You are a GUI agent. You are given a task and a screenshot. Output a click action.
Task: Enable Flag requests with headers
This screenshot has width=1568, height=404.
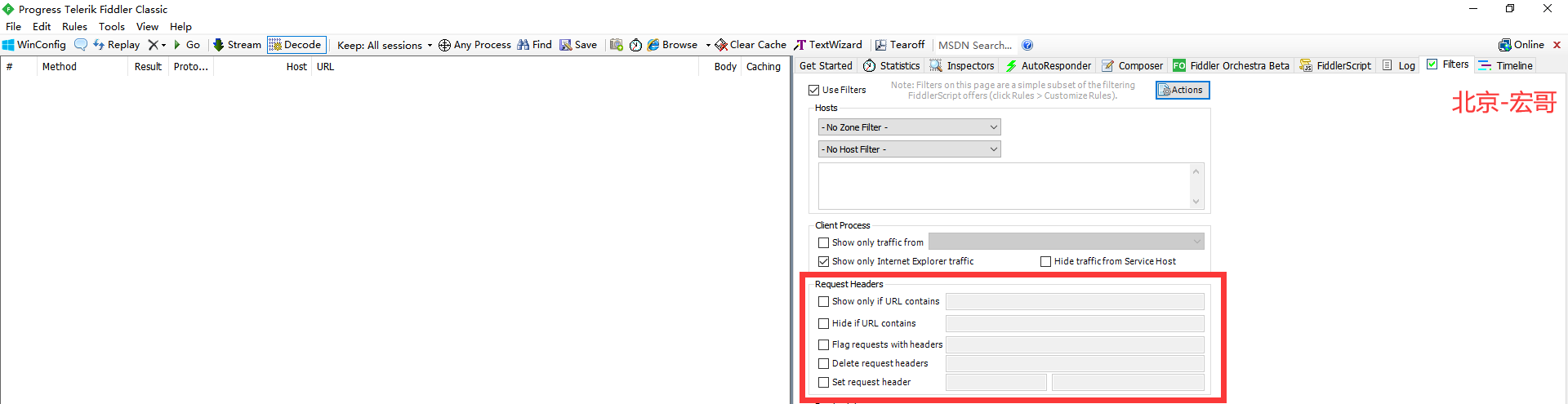(x=823, y=344)
